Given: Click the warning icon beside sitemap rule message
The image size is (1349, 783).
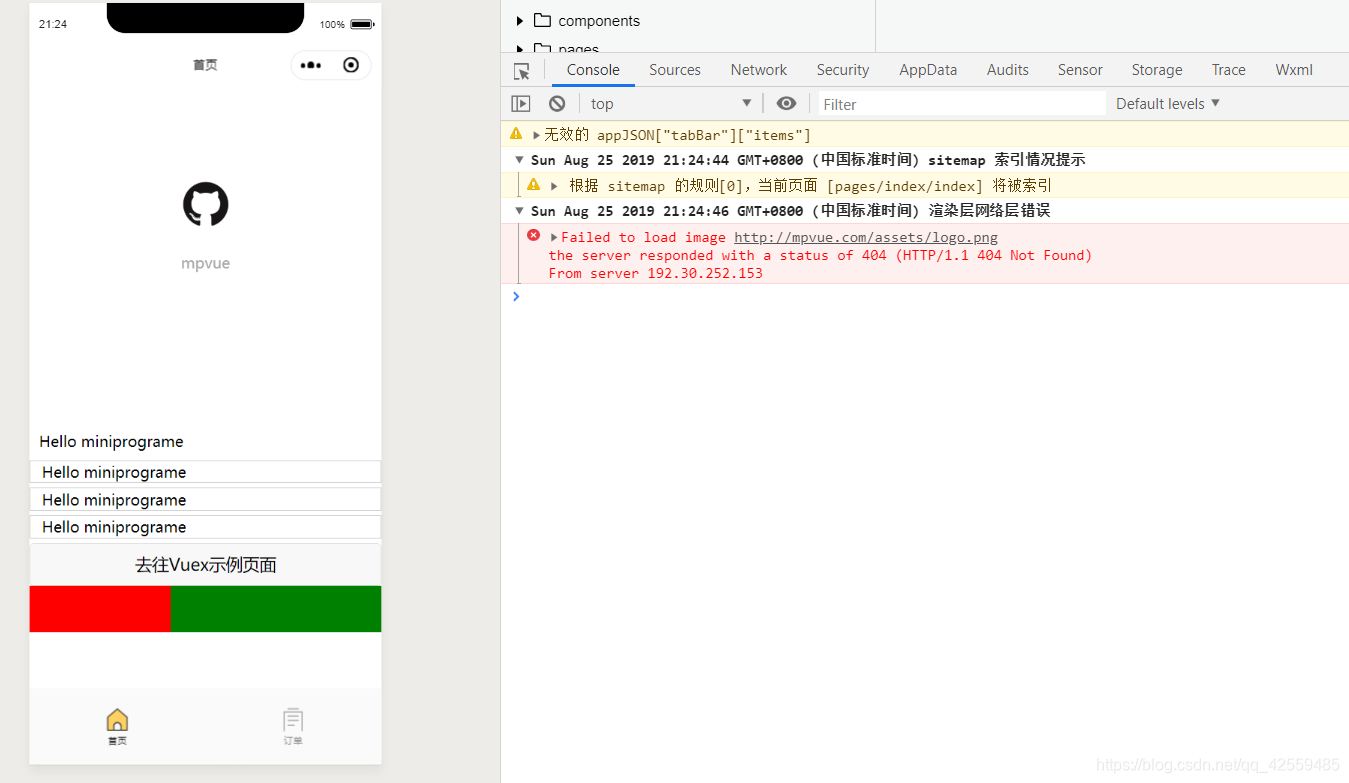Looking at the screenshot, I should [533, 185].
